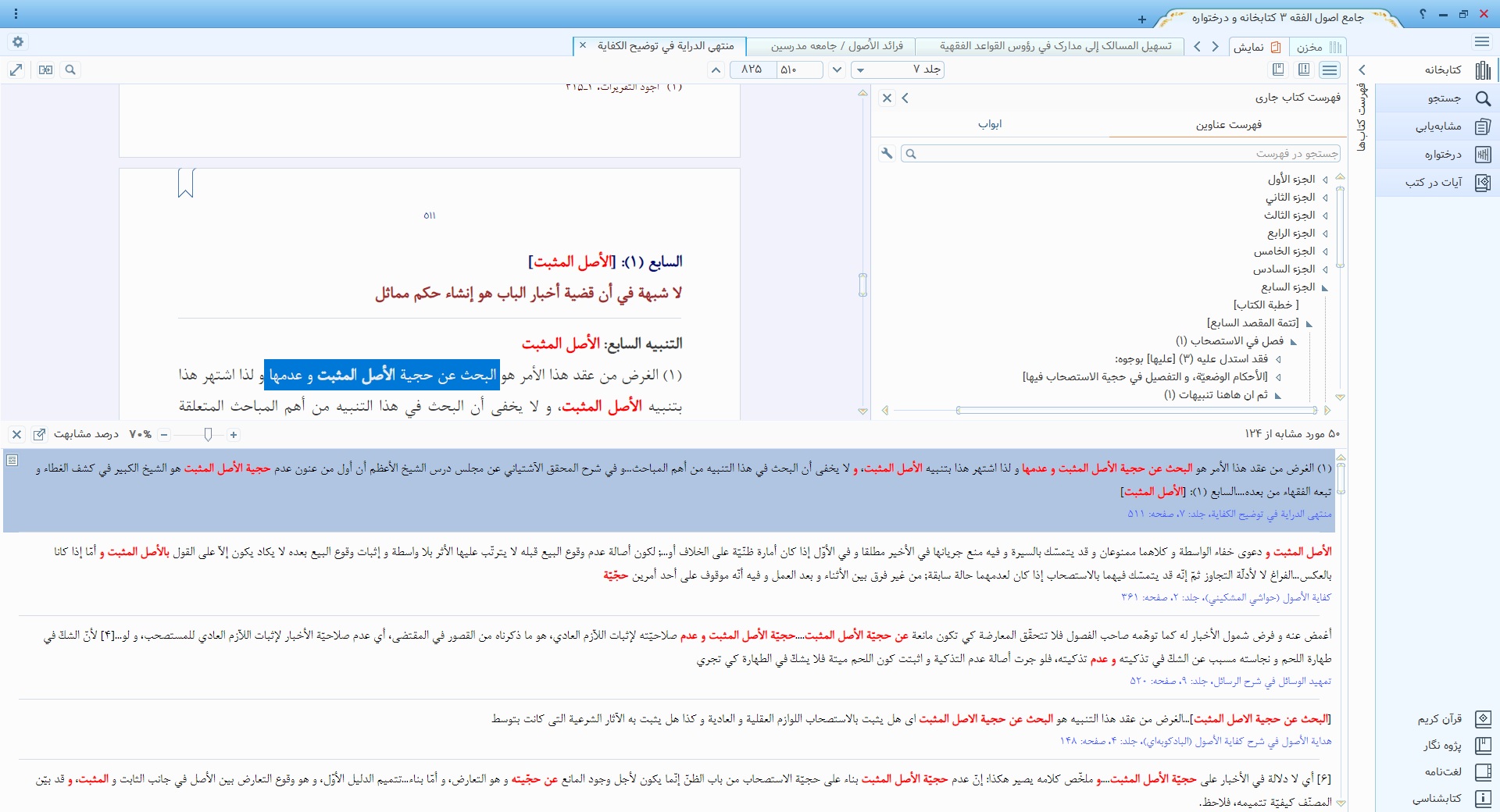Expand the الجزء الثاني tree node
1500x812 pixels.
1325,198
